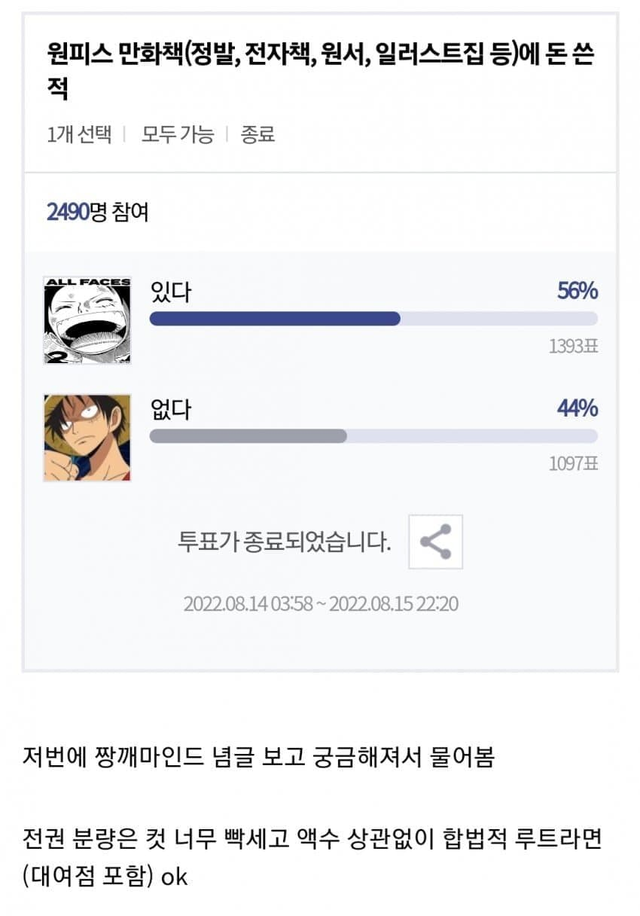Click the 투표가 종료되었습니다 message
Viewport: 640px width, 916px height.
(x=284, y=542)
